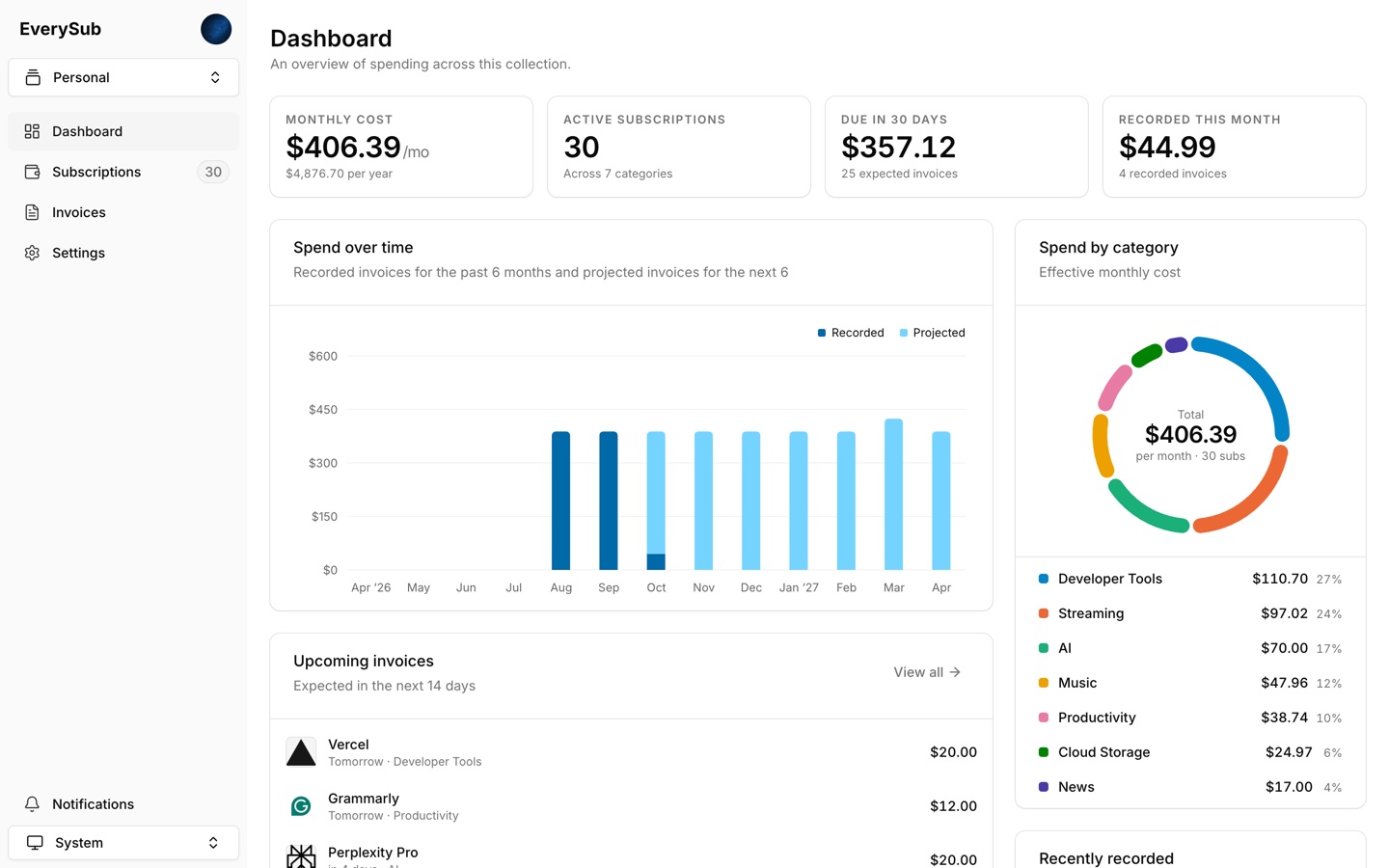Click the Active Subscriptions card
The image size is (1389, 868).
click(679, 147)
